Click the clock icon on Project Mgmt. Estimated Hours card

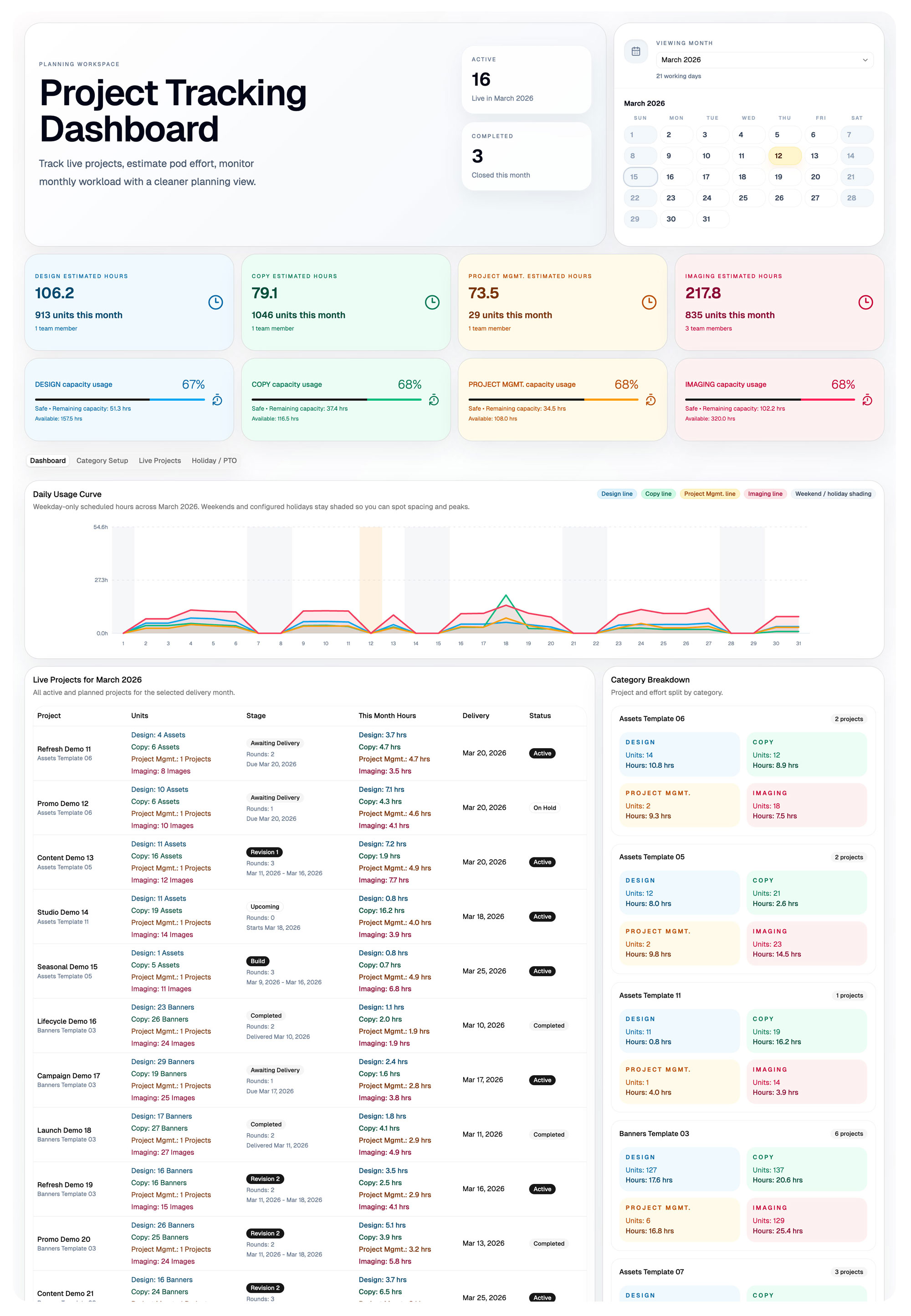649,302
